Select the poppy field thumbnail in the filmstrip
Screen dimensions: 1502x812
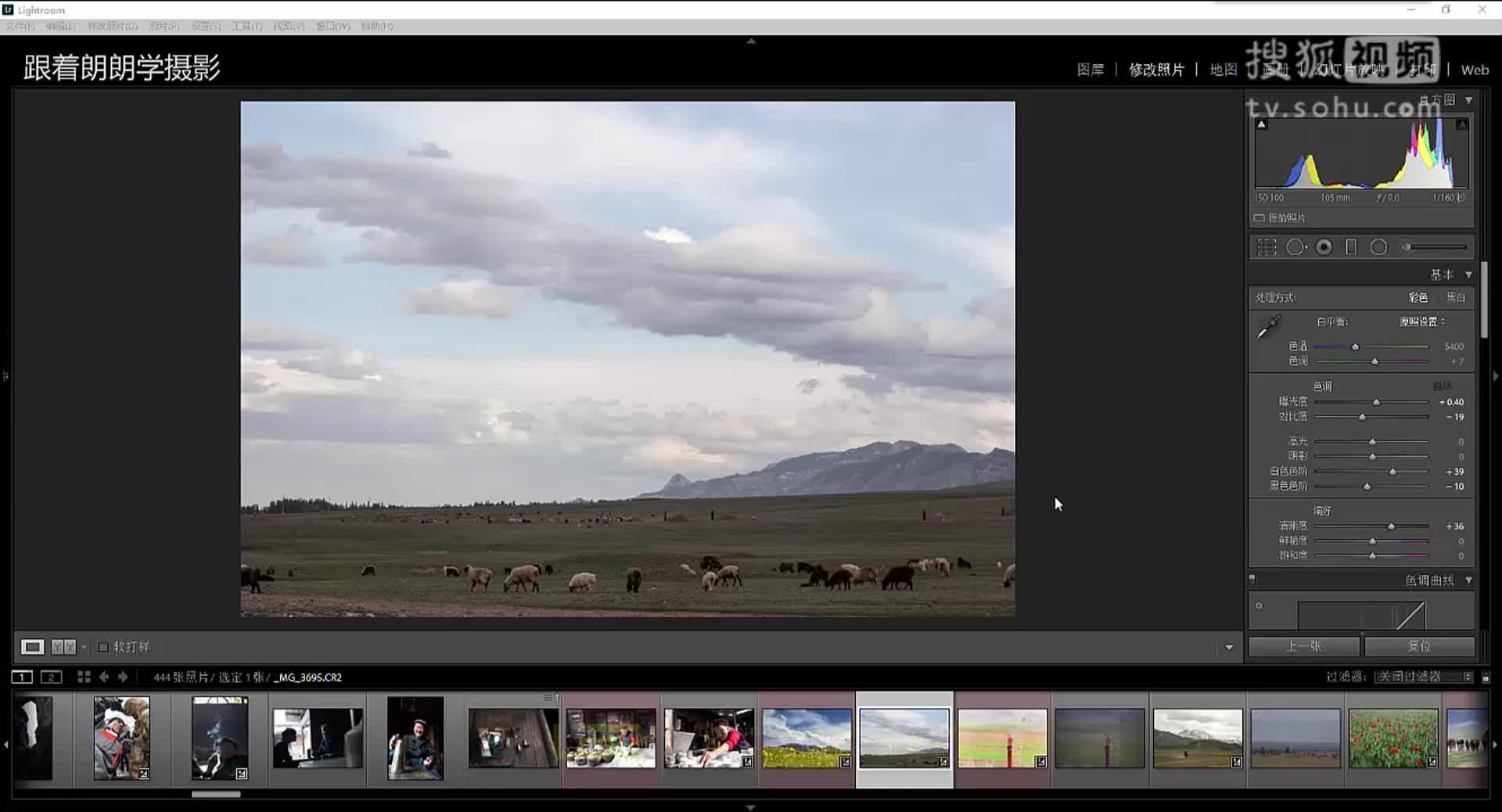tap(1394, 738)
